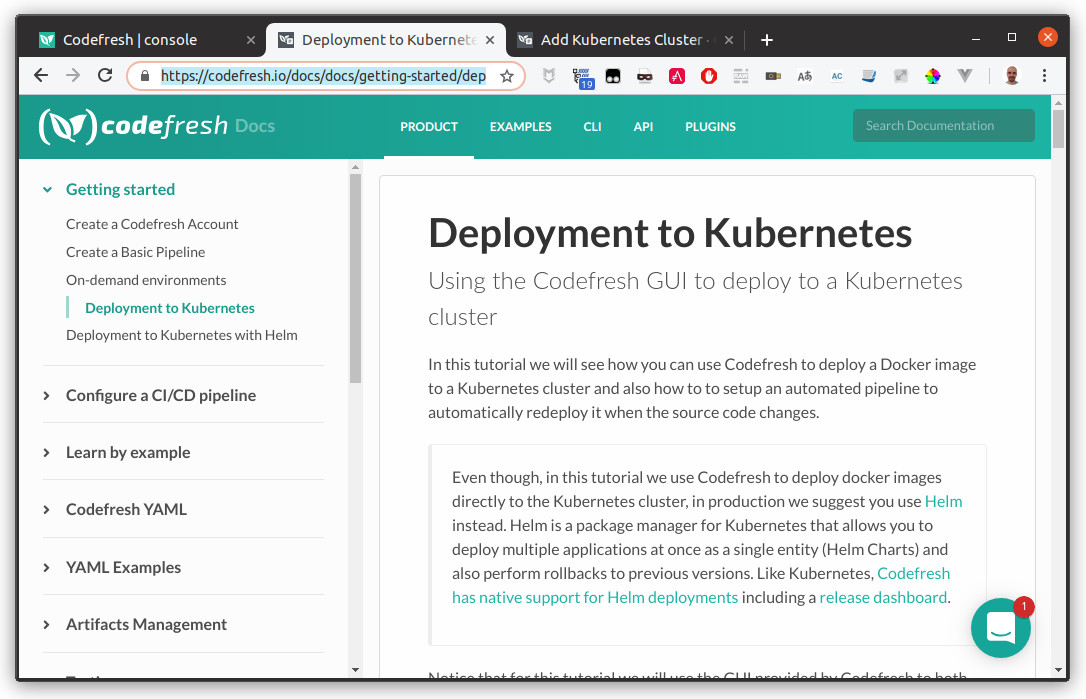Click the Dark Reader extension icon
The height and width of the screenshot is (699, 1086).
[612, 76]
